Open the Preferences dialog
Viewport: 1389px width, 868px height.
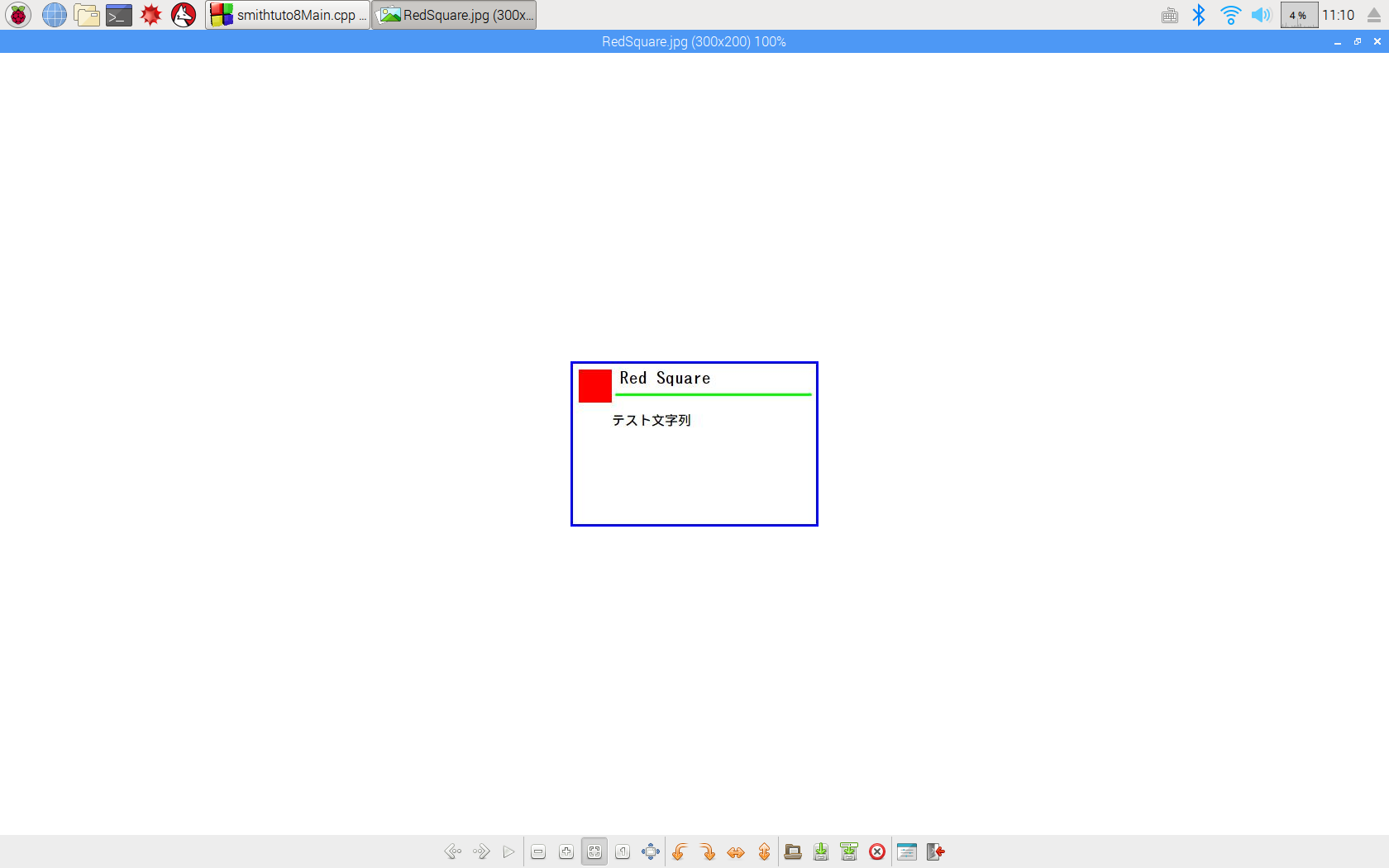[907, 851]
